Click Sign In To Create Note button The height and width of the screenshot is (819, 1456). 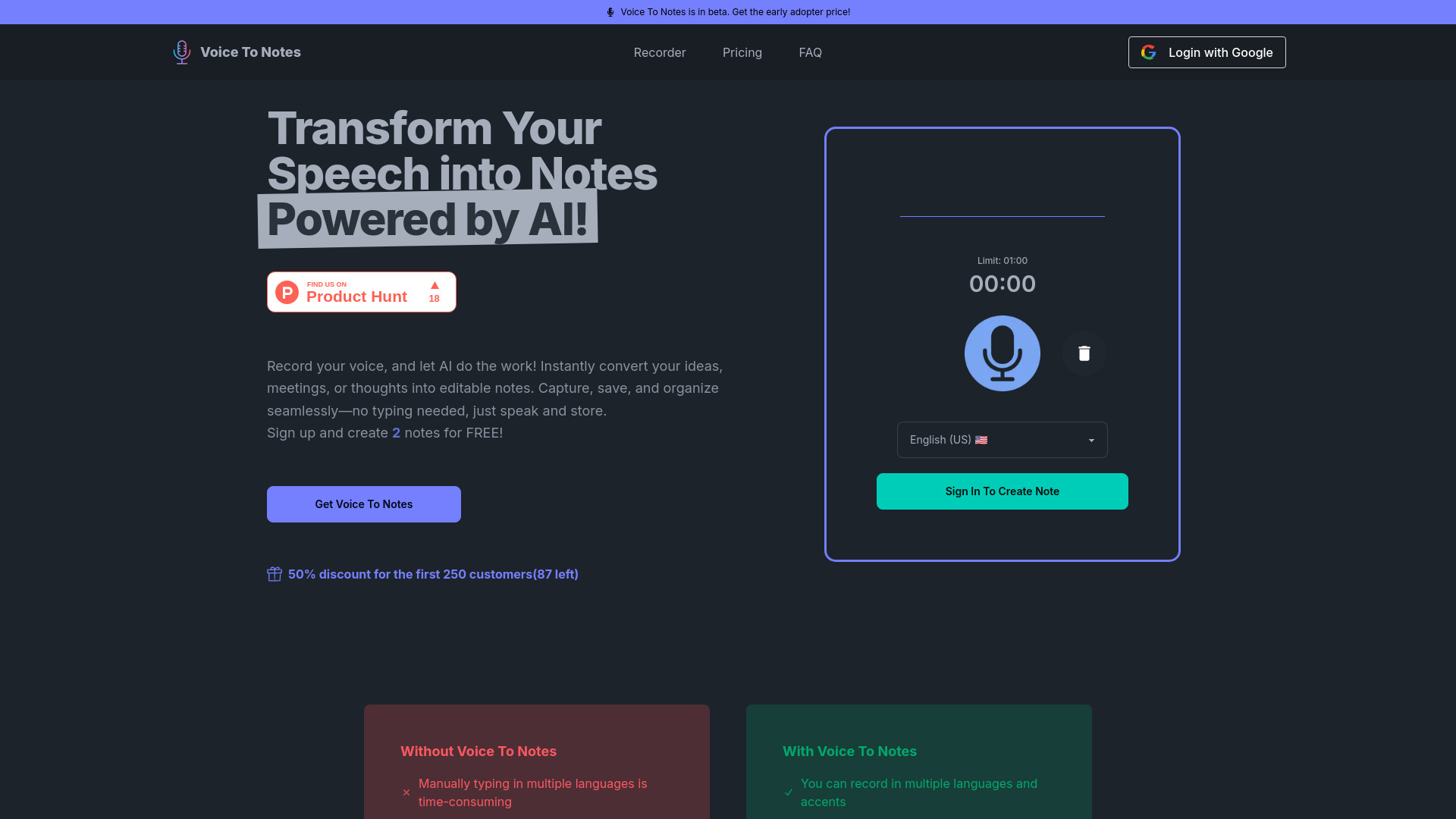click(1002, 491)
